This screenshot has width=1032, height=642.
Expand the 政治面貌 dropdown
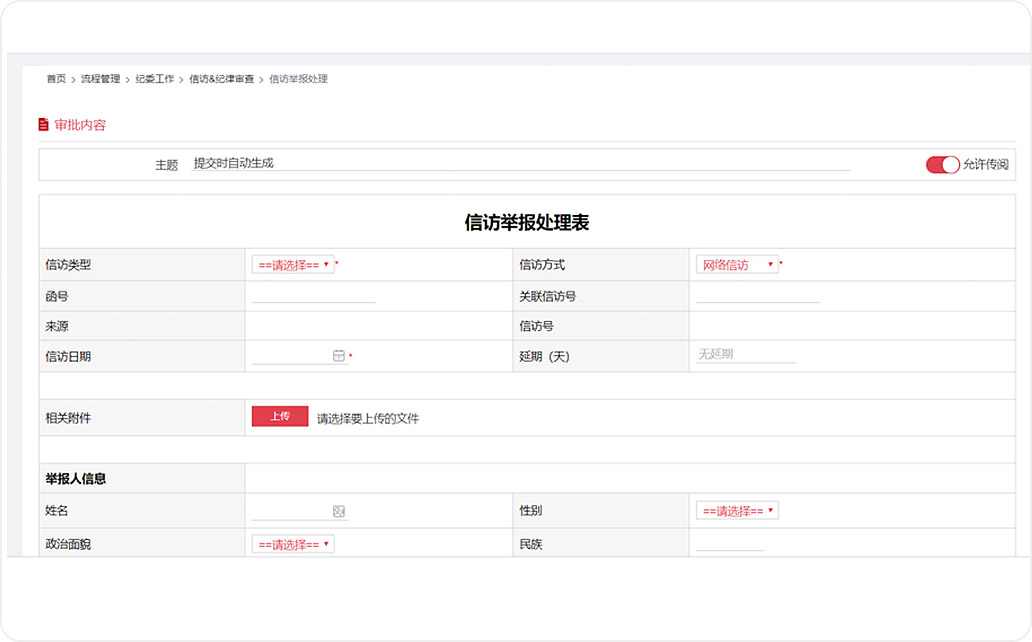click(293, 545)
